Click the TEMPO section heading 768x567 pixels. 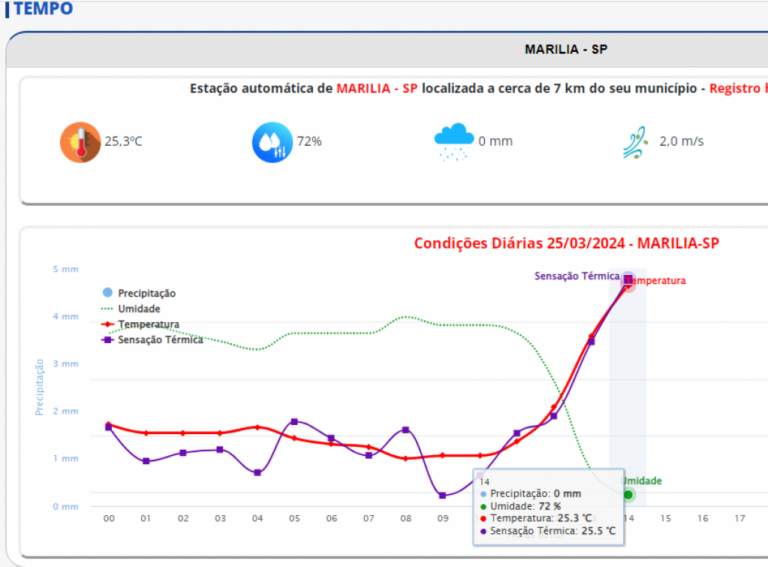(x=43, y=8)
